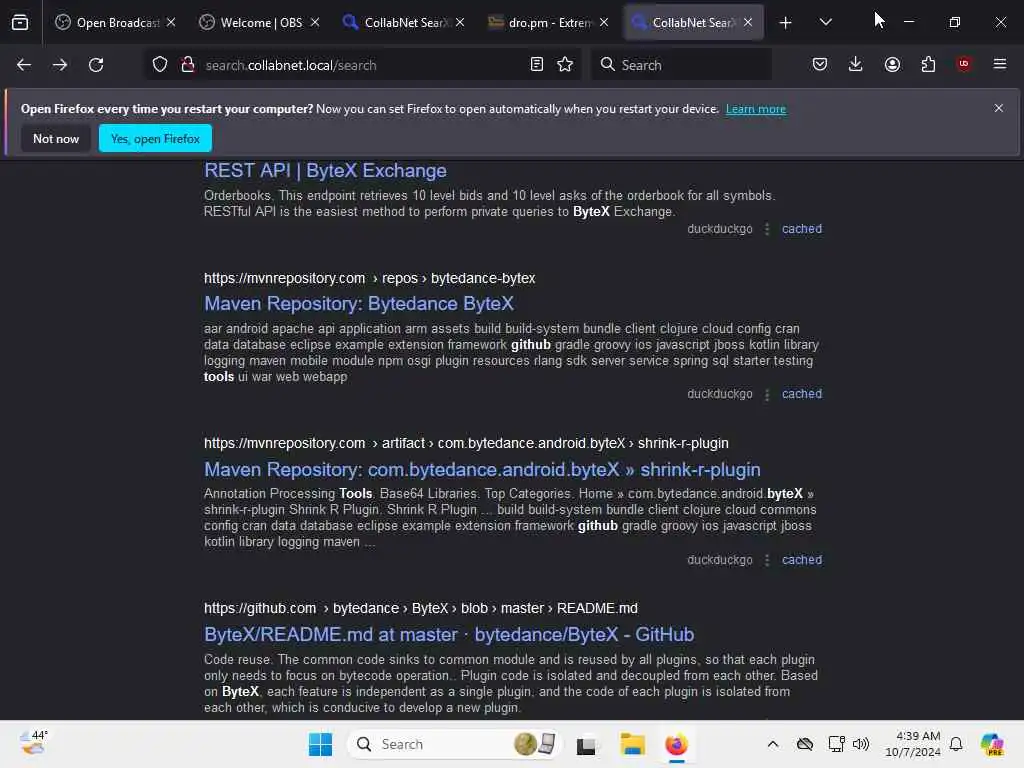
Task: Reload the current page
Action: click(96, 65)
